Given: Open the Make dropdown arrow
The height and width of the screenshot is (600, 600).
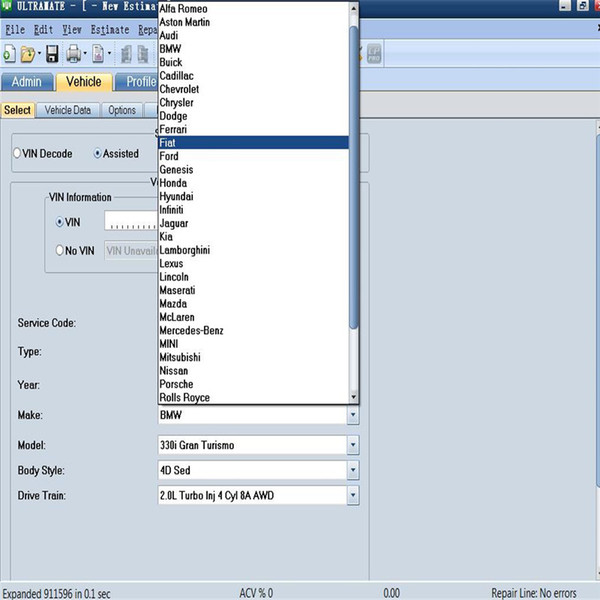Looking at the screenshot, I should point(353,415).
